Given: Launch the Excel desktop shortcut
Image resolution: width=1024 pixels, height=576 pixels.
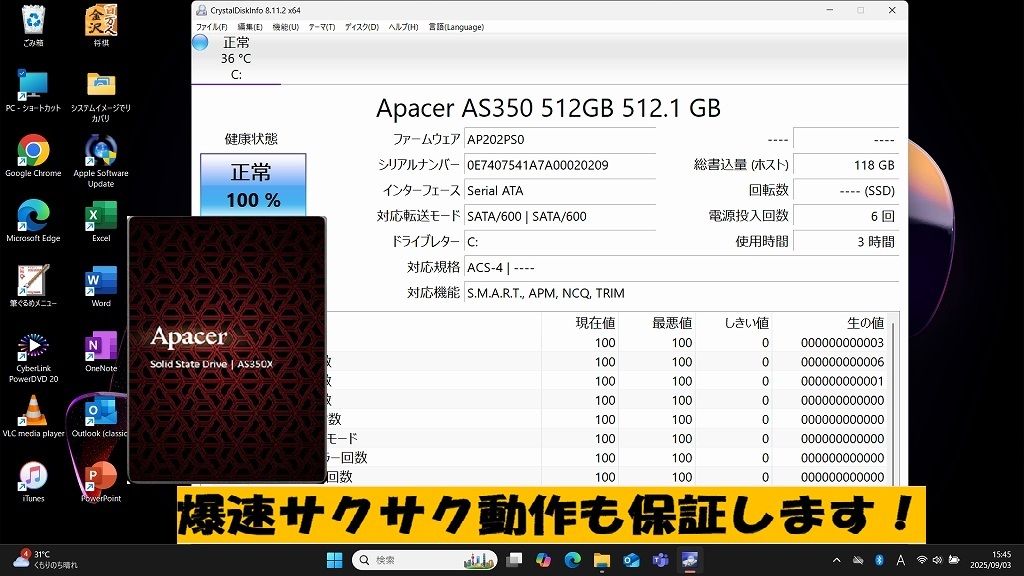Looking at the screenshot, I should click(x=101, y=221).
